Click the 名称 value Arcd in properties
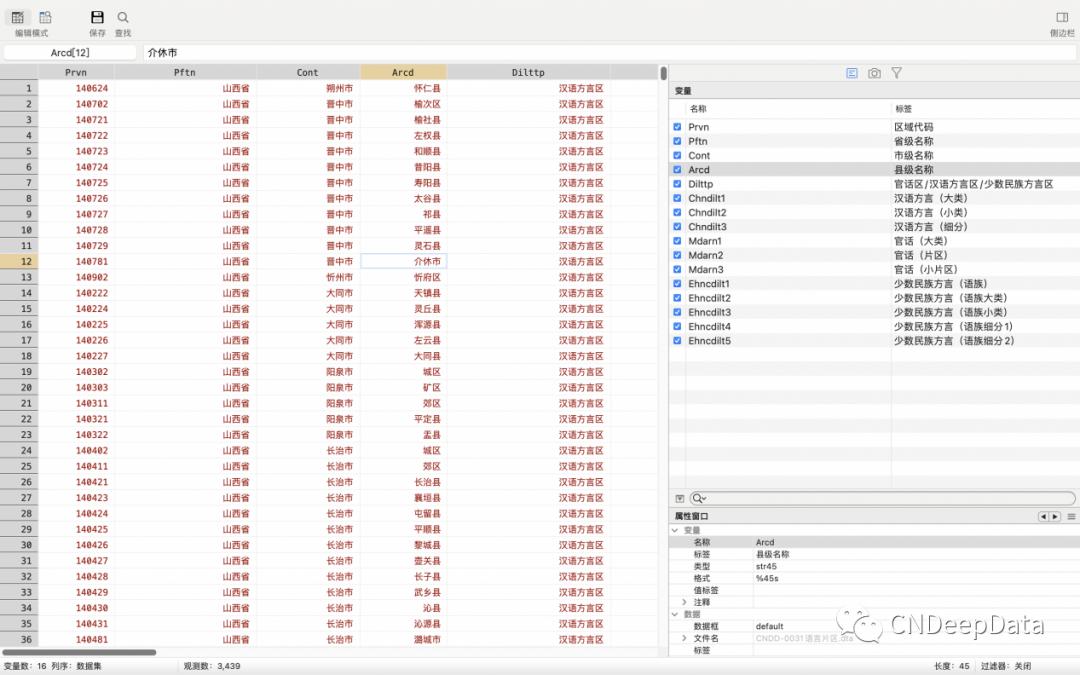Screen dimensions: 1080x675 [x=765, y=543]
